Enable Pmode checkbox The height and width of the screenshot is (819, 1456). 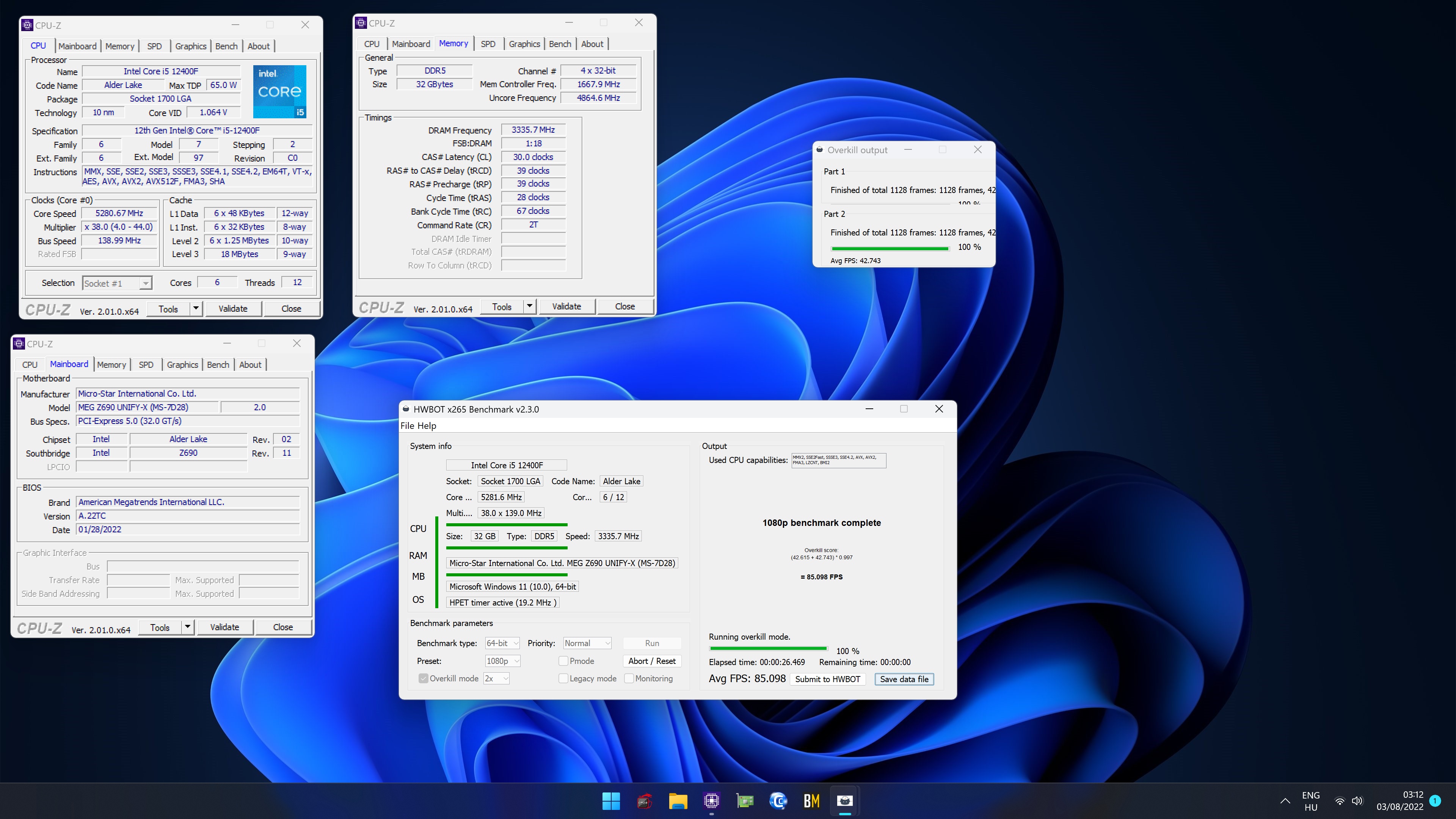pyautogui.click(x=563, y=661)
